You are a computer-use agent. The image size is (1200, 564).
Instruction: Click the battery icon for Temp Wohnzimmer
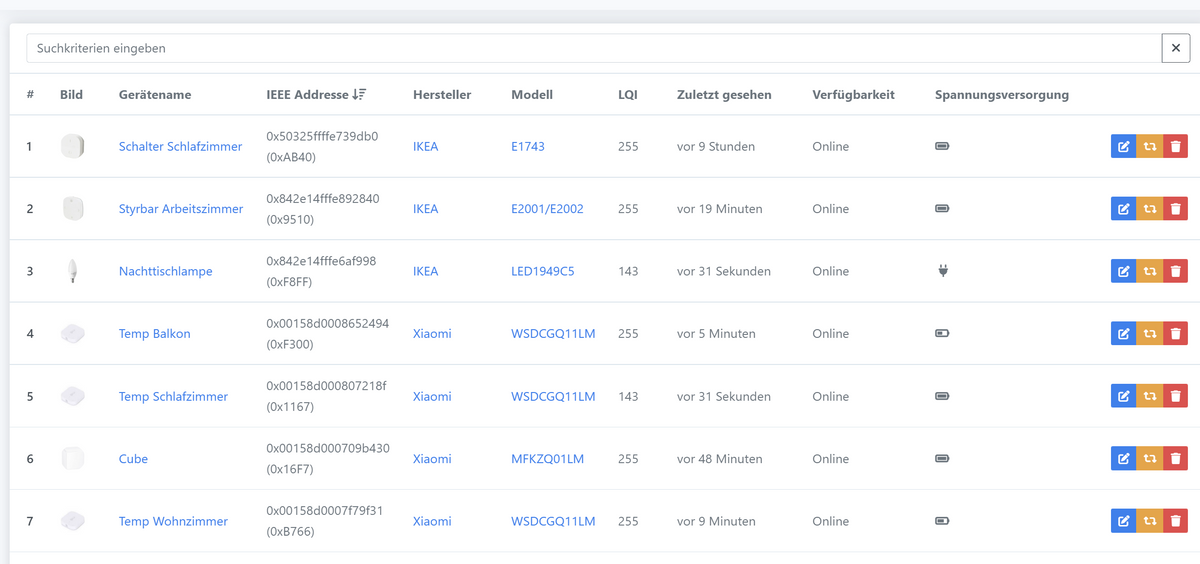click(x=942, y=521)
